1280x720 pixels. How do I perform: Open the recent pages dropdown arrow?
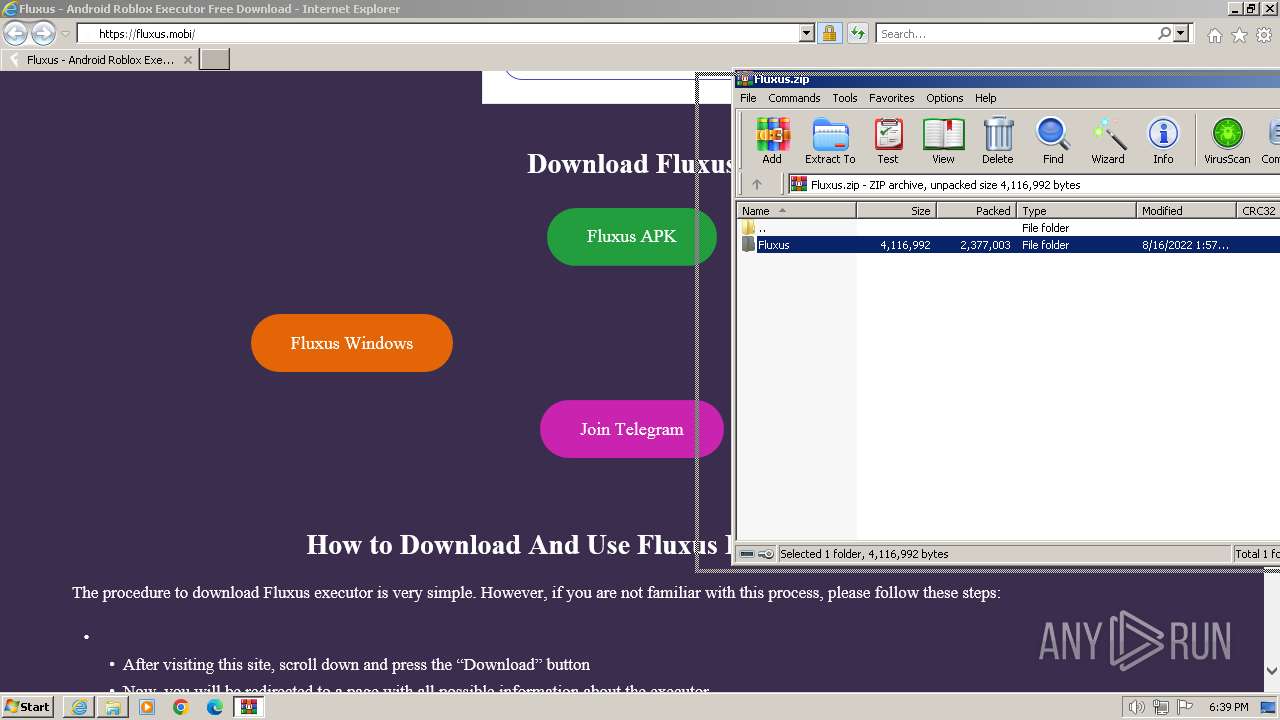tap(65, 34)
